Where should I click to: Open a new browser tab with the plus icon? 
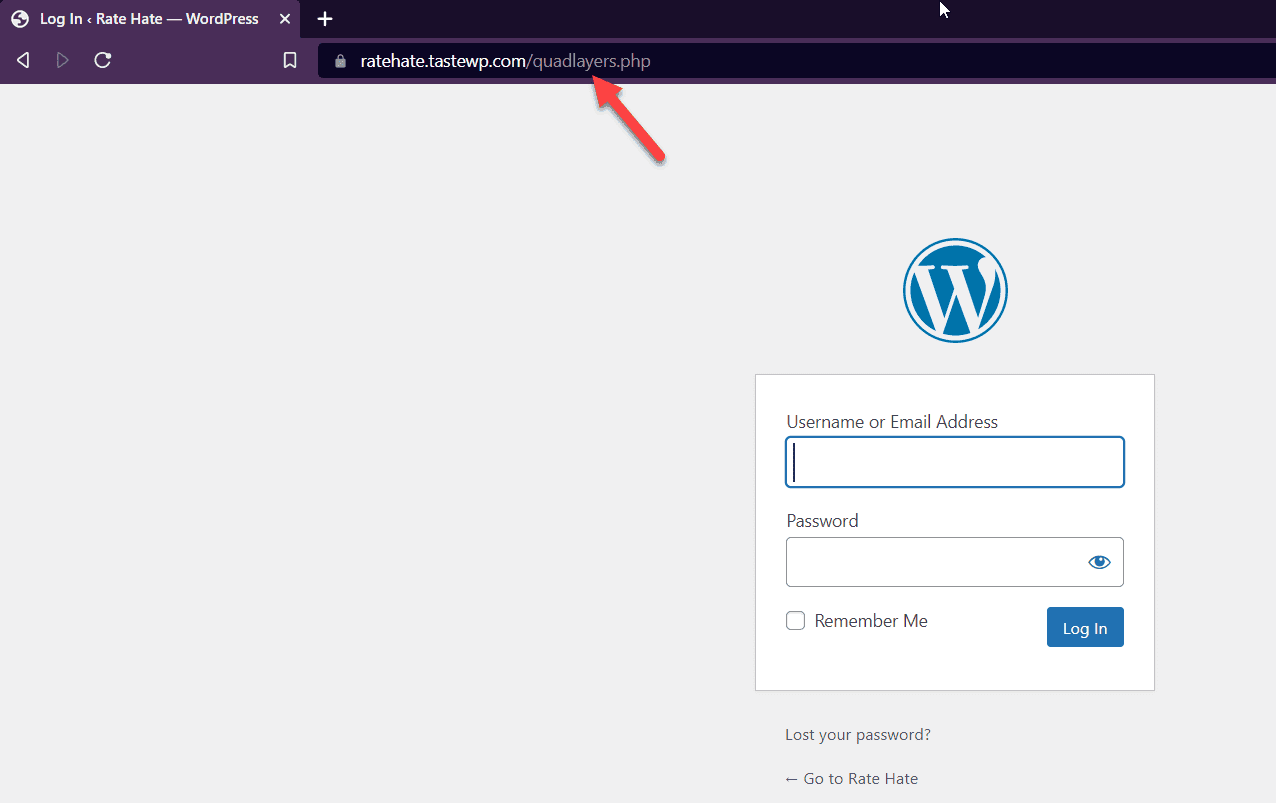click(x=324, y=18)
